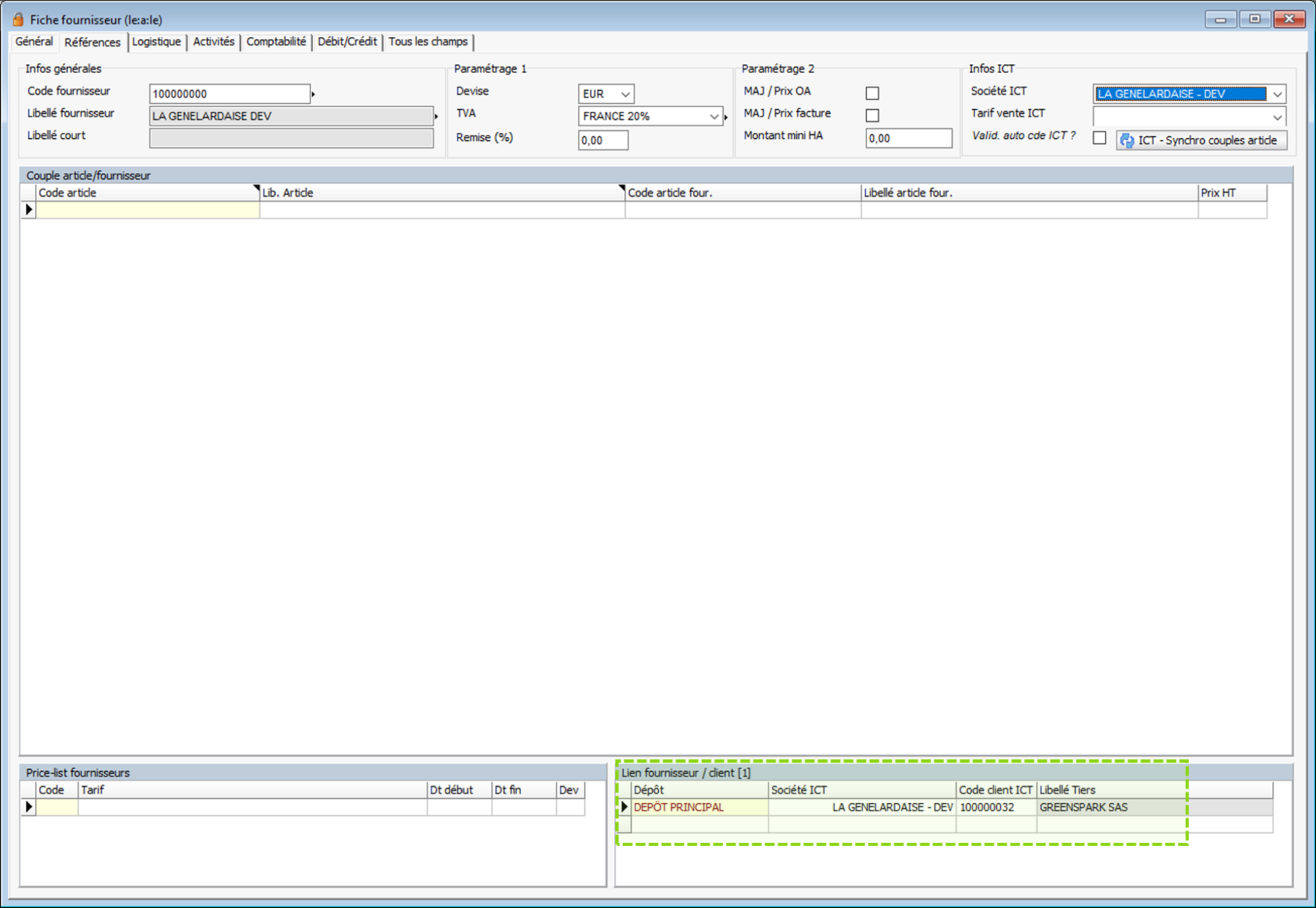Enable MAJ / Prix OA checkbox
1316x908 pixels.
(872, 93)
